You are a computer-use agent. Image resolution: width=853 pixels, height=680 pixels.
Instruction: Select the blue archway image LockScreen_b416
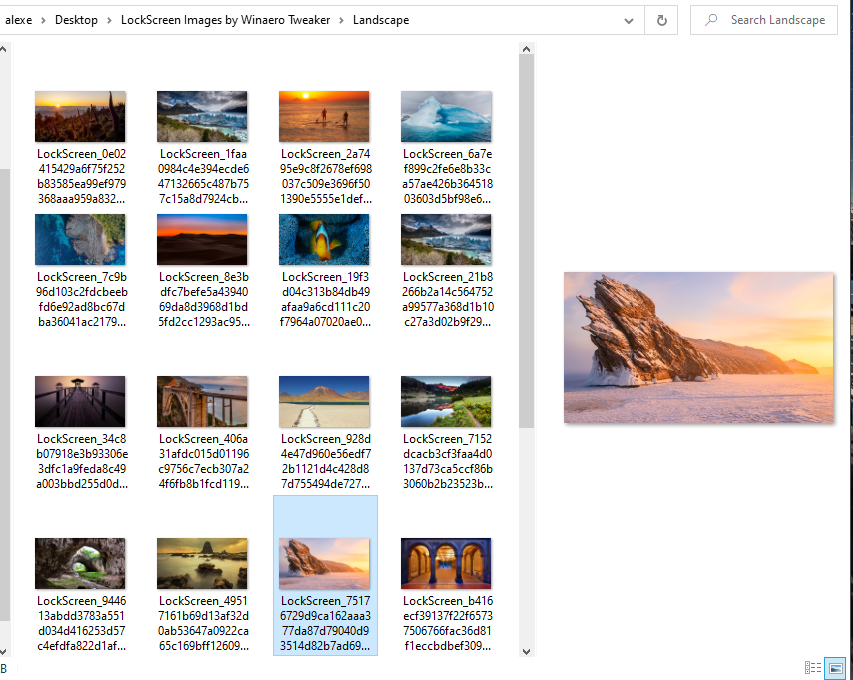tap(446, 562)
